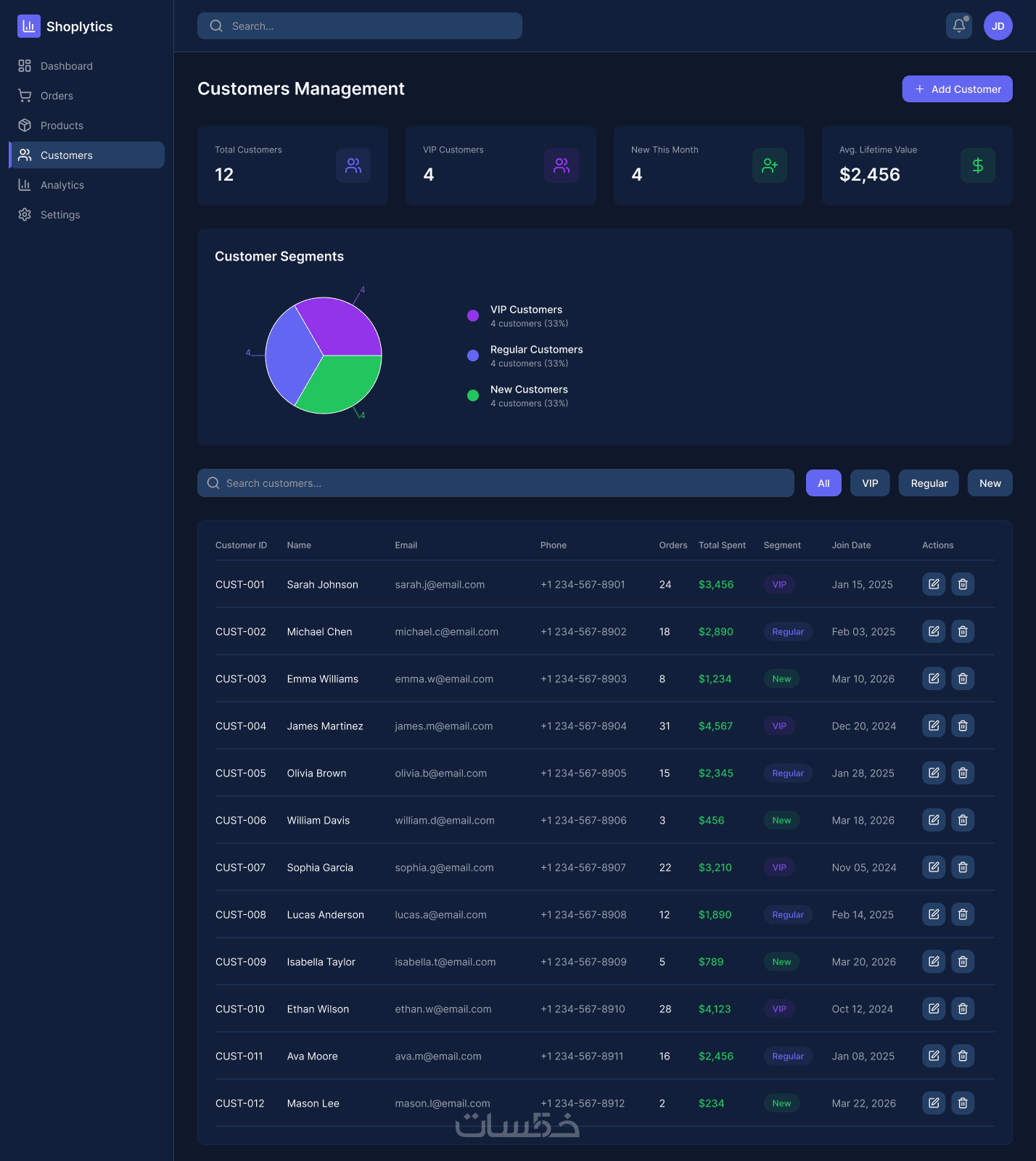Image resolution: width=1036 pixels, height=1161 pixels.
Task: Click the Total Customers card icon
Action: pos(353,165)
